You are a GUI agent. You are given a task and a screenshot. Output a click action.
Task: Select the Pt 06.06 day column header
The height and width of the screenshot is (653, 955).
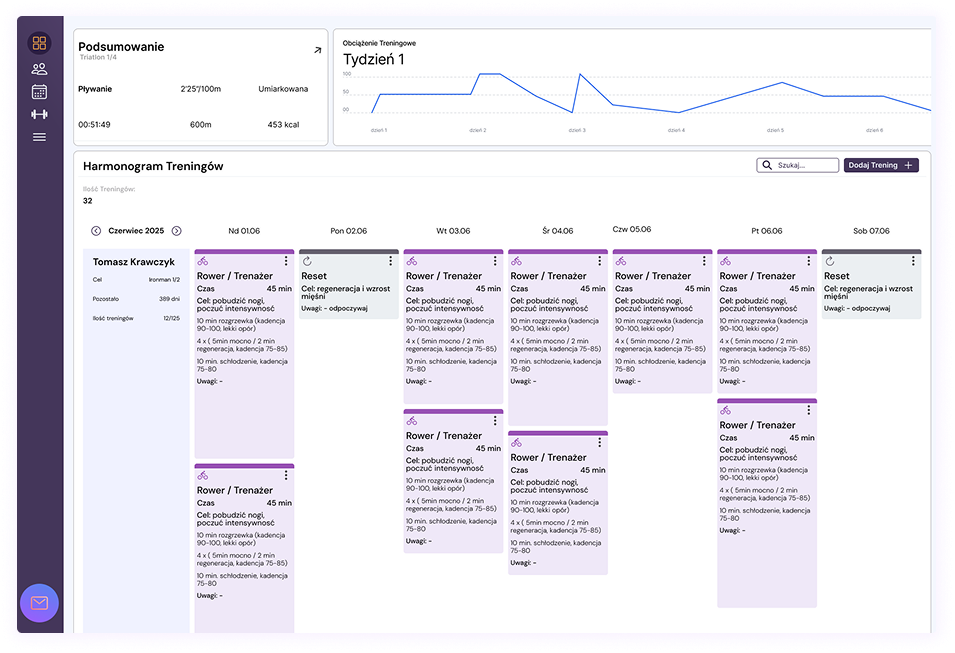coord(766,231)
